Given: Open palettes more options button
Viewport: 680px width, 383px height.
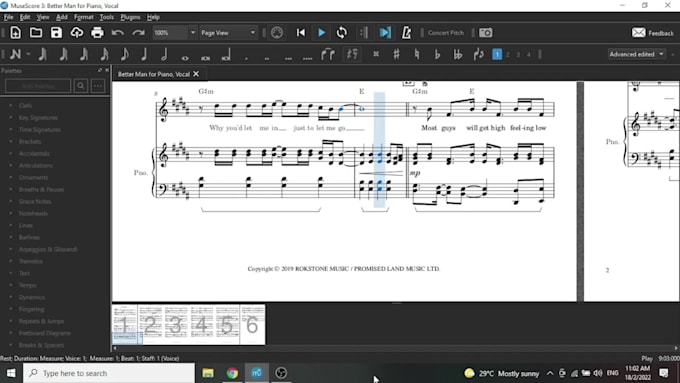Looking at the screenshot, I should point(98,86).
